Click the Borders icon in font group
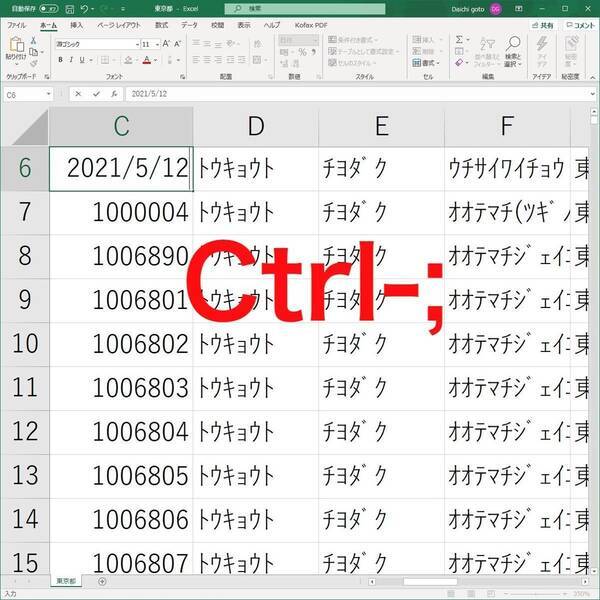This screenshot has width=600, height=600. 104,60
